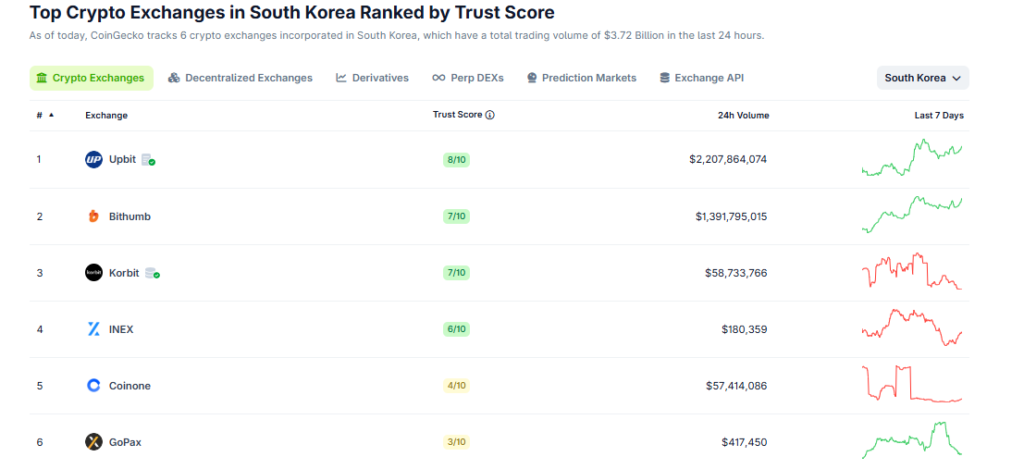Click the Bithumb exchange logo icon
The width and height of the screenshot is (1024, 469).
click(x=94, y=216)
